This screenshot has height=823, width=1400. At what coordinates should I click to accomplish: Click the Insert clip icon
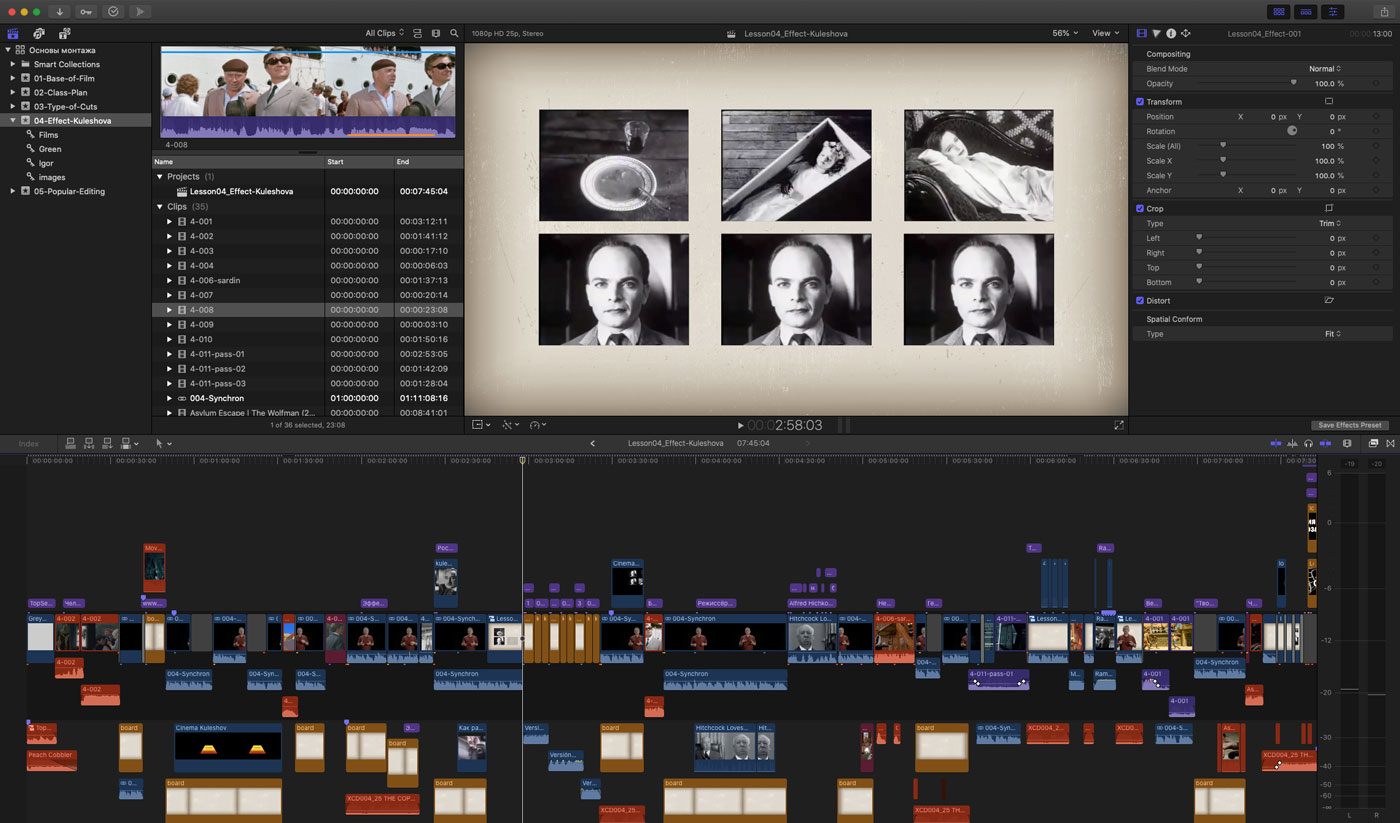89,443
